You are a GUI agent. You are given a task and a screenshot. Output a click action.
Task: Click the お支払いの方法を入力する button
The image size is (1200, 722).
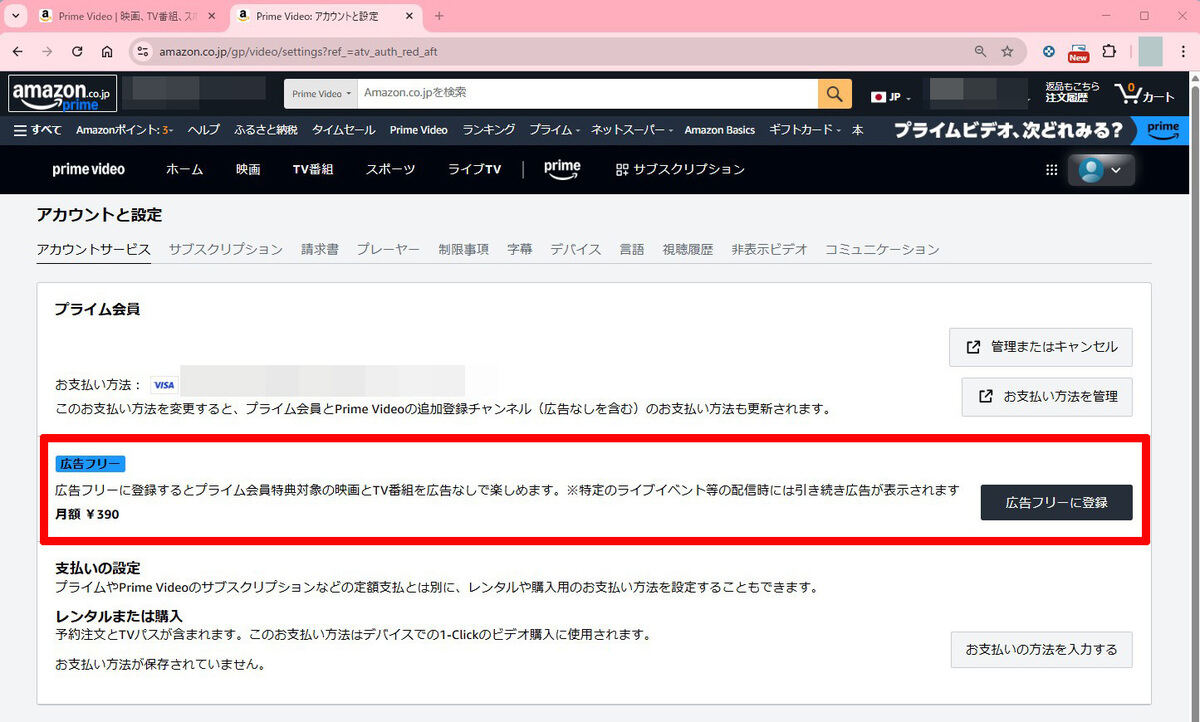pos(1041,650)
